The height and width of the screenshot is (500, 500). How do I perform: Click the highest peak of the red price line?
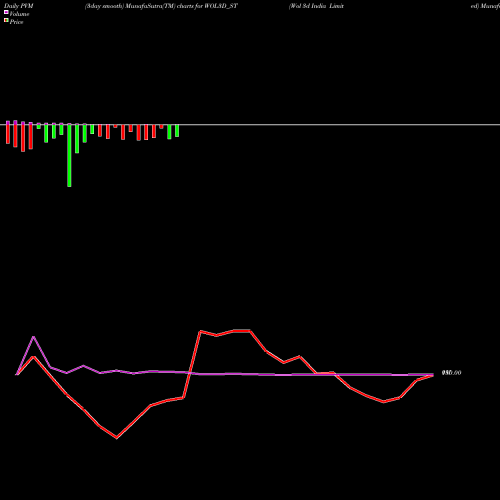(242, 331)
